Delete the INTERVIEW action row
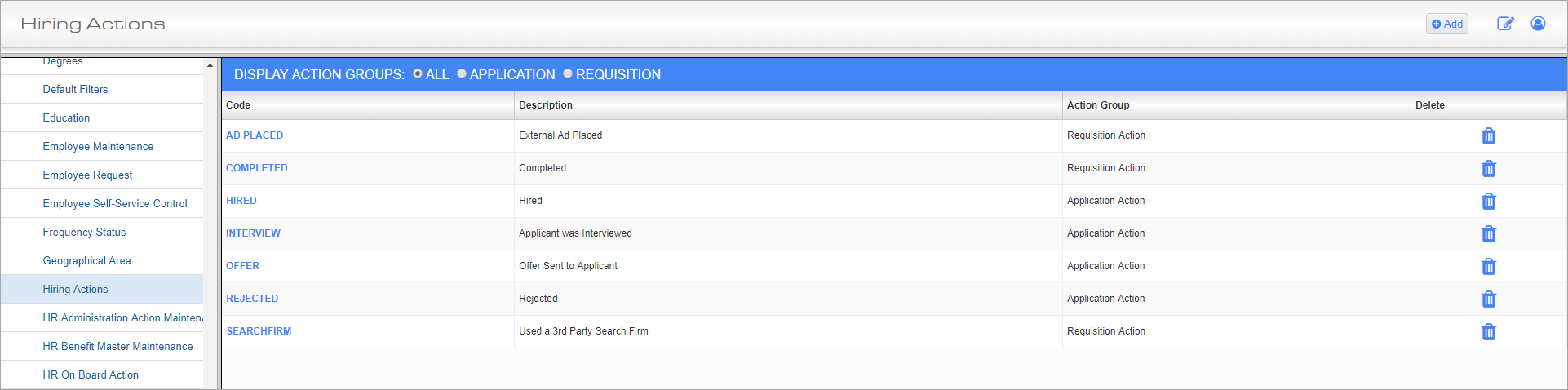The width and height of the screenshot is (1568, 390). point(1488,234)
